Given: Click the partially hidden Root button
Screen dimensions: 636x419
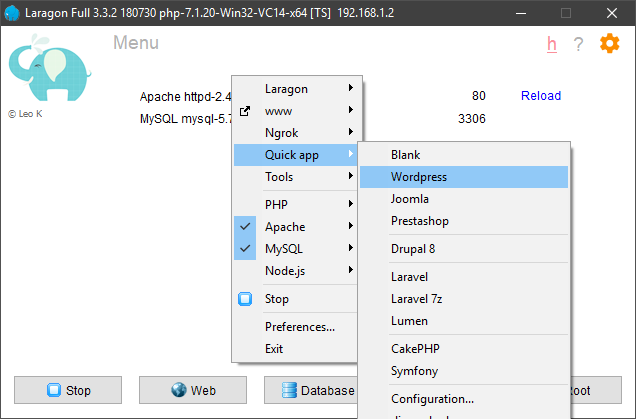Looking at the screenshot, I should coord(596,390).
